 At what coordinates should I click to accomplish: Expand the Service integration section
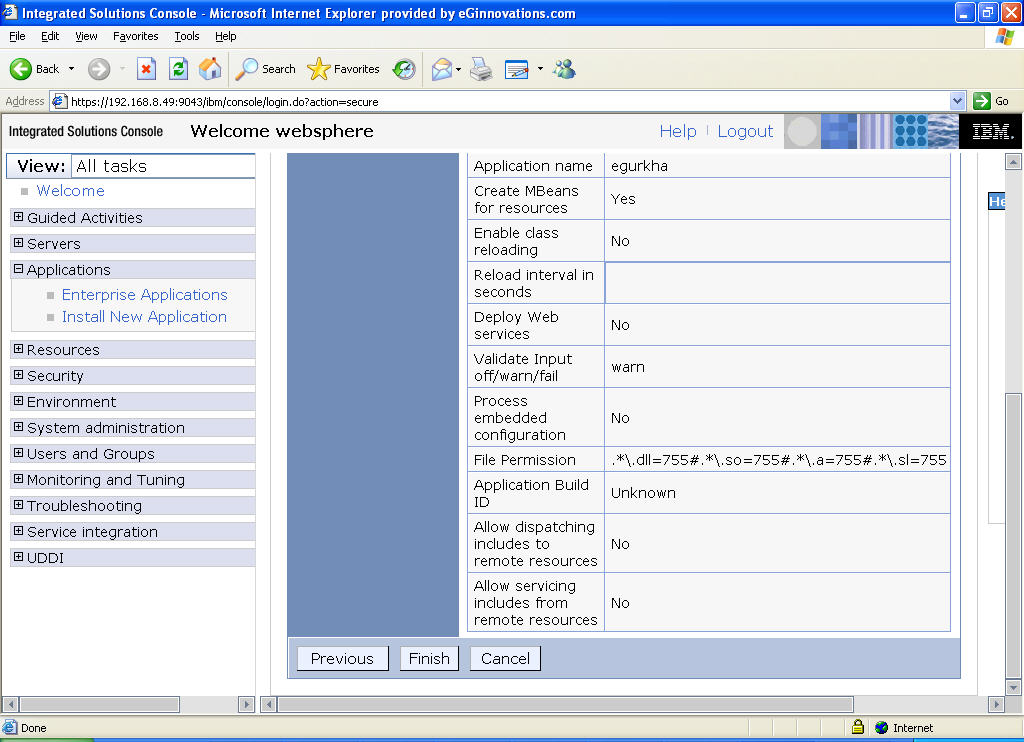tap(18, 531)
